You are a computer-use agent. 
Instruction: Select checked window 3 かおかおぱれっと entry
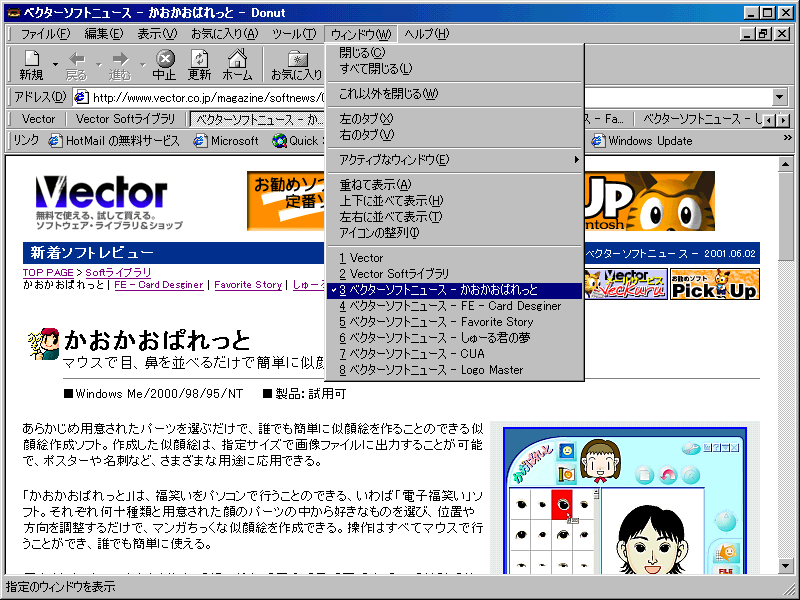pyautogui.click(x=455, y=290)
